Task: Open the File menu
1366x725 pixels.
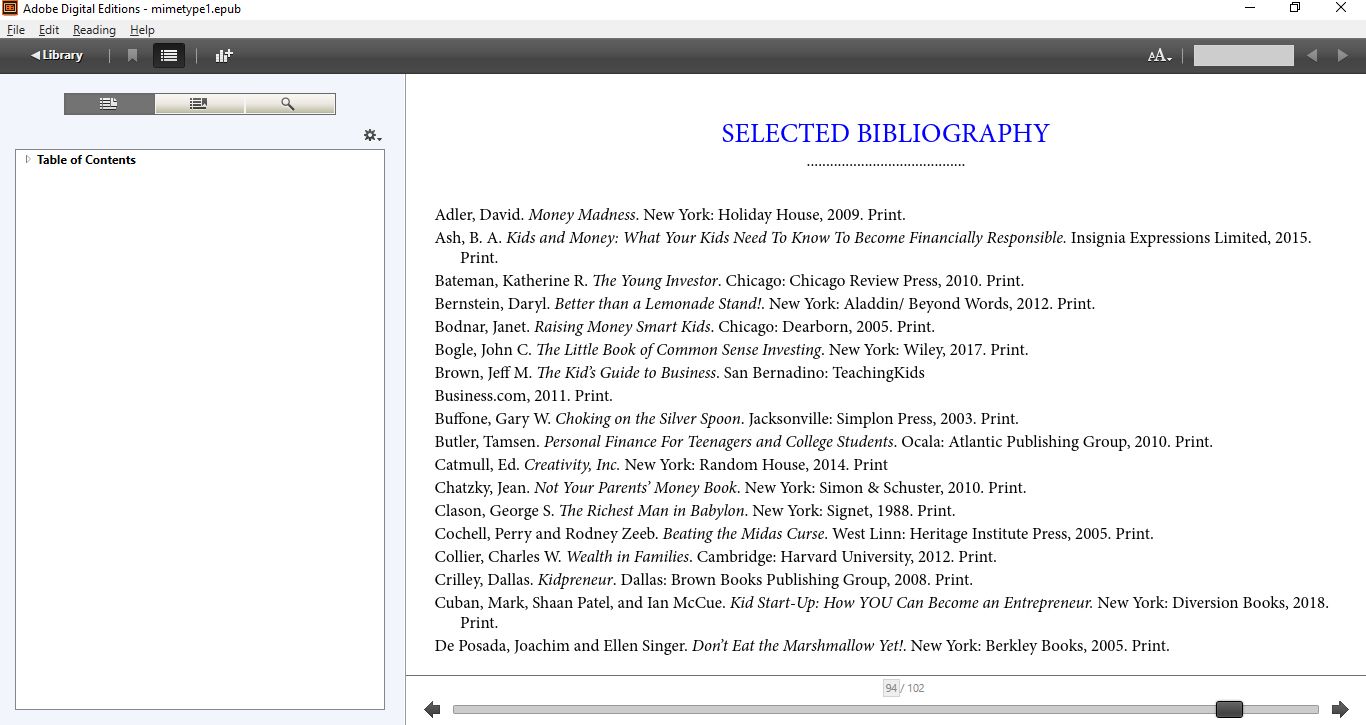Action: tap(15, 30)
